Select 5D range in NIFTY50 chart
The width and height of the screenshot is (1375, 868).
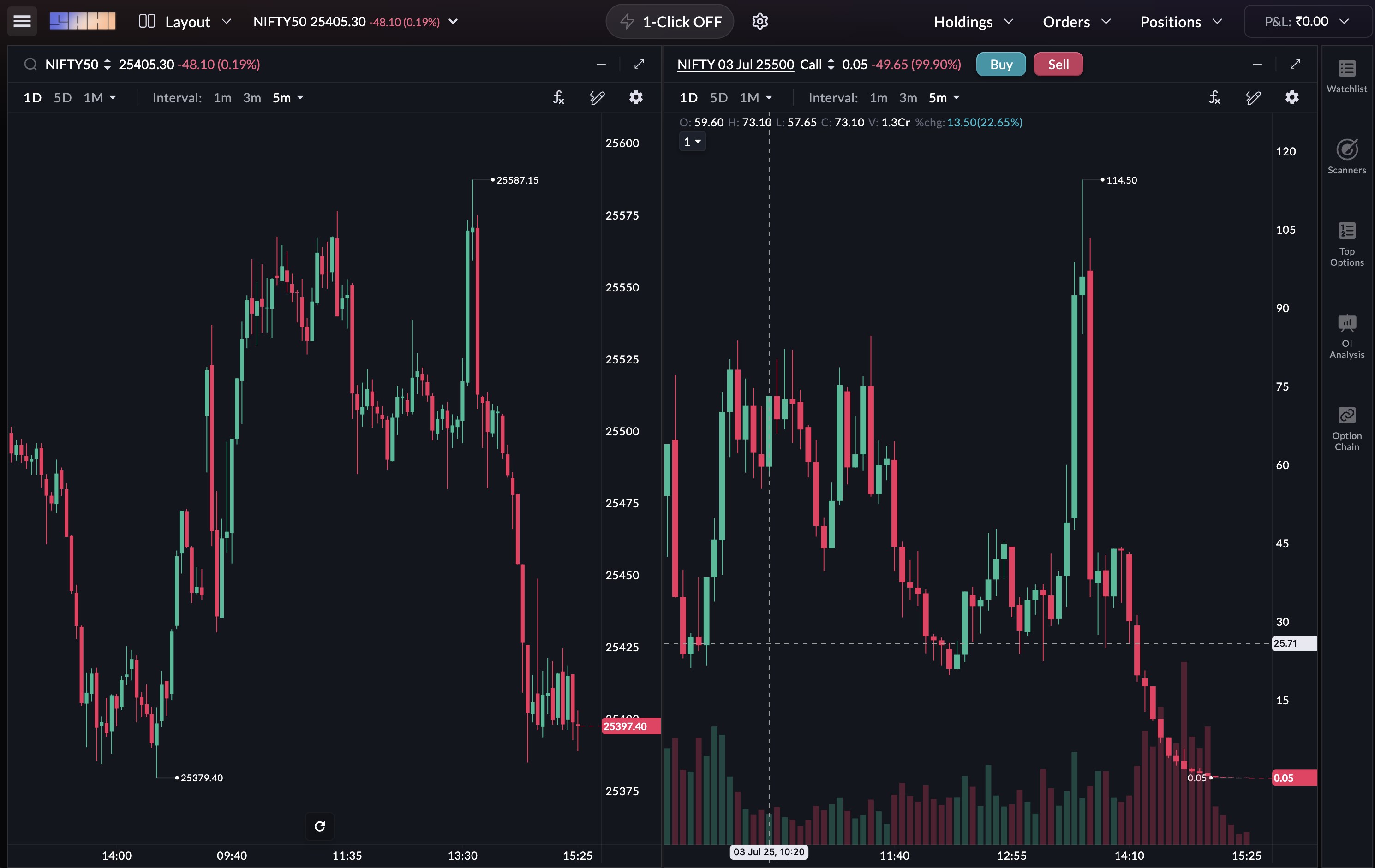pos(62,98)
